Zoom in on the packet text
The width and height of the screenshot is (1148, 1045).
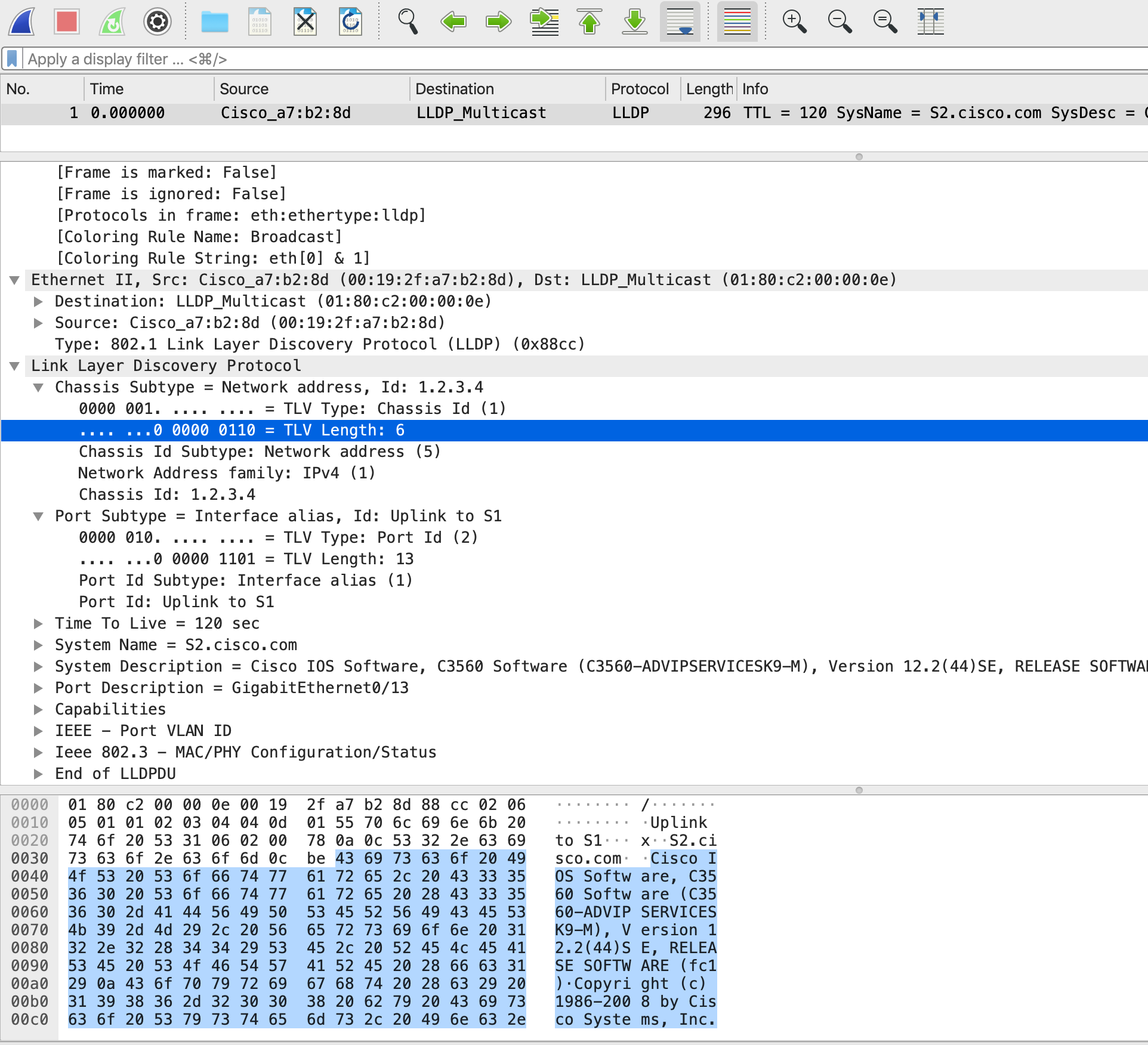793,22
